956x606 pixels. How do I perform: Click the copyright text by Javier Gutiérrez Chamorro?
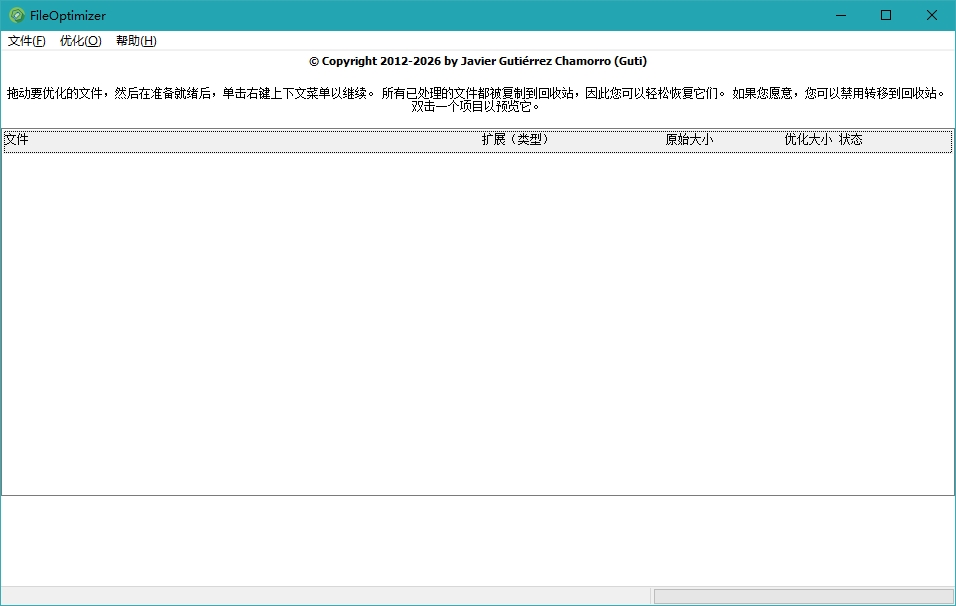coord(478,61)
